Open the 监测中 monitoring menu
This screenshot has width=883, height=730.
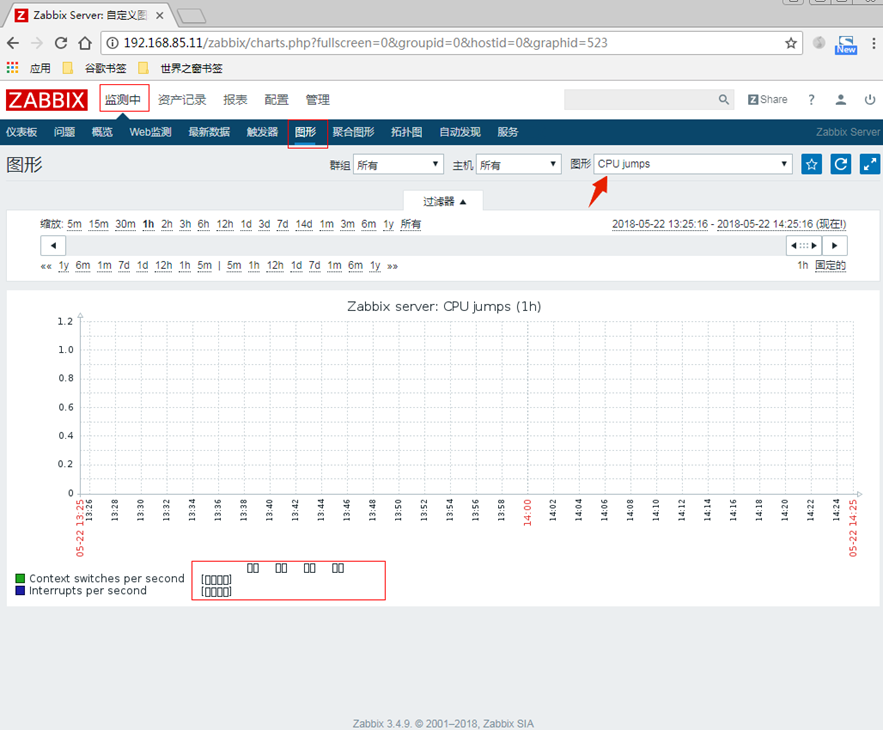(123, 100)
